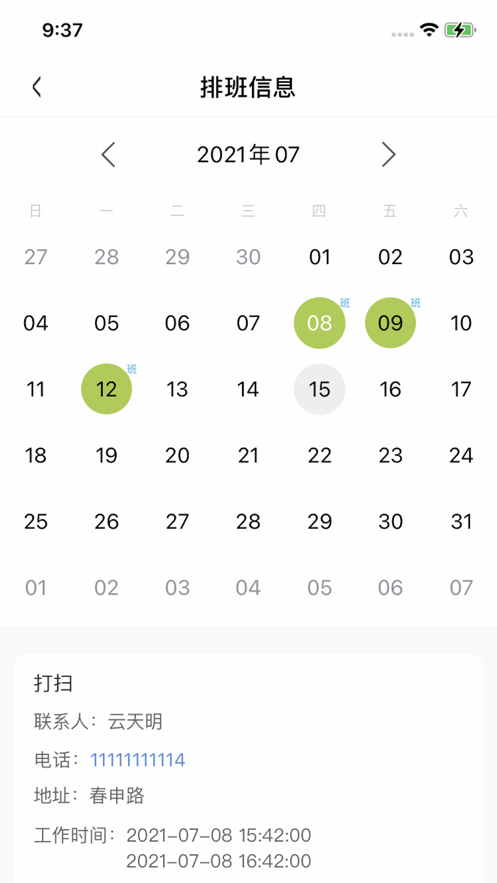Tap the 班 badge above date 08
Viewport: 497px width, 883px height.
pos(345,303)
